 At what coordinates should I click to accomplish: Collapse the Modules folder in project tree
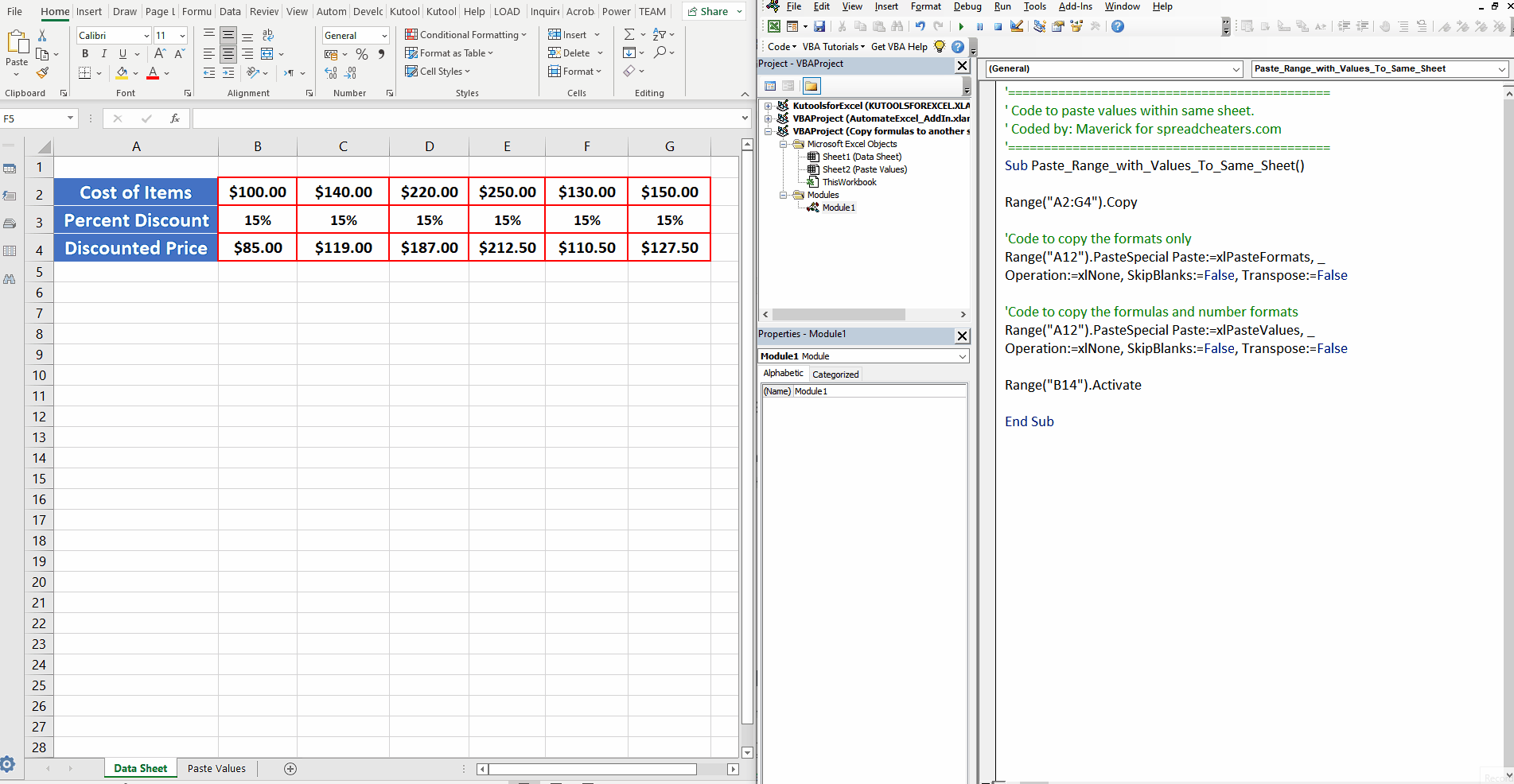coord(783,195)
